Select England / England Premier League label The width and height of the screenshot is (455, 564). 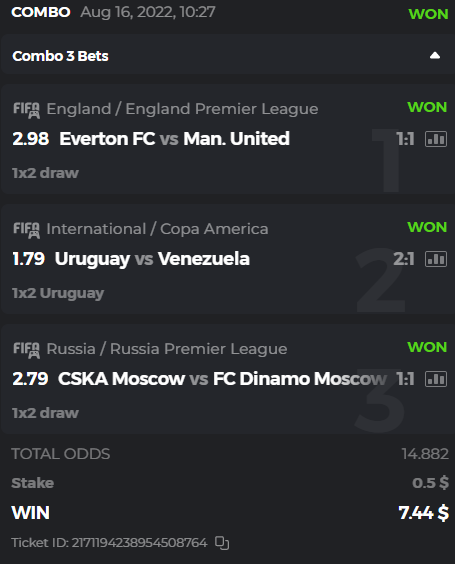click(x=182, y=109)
